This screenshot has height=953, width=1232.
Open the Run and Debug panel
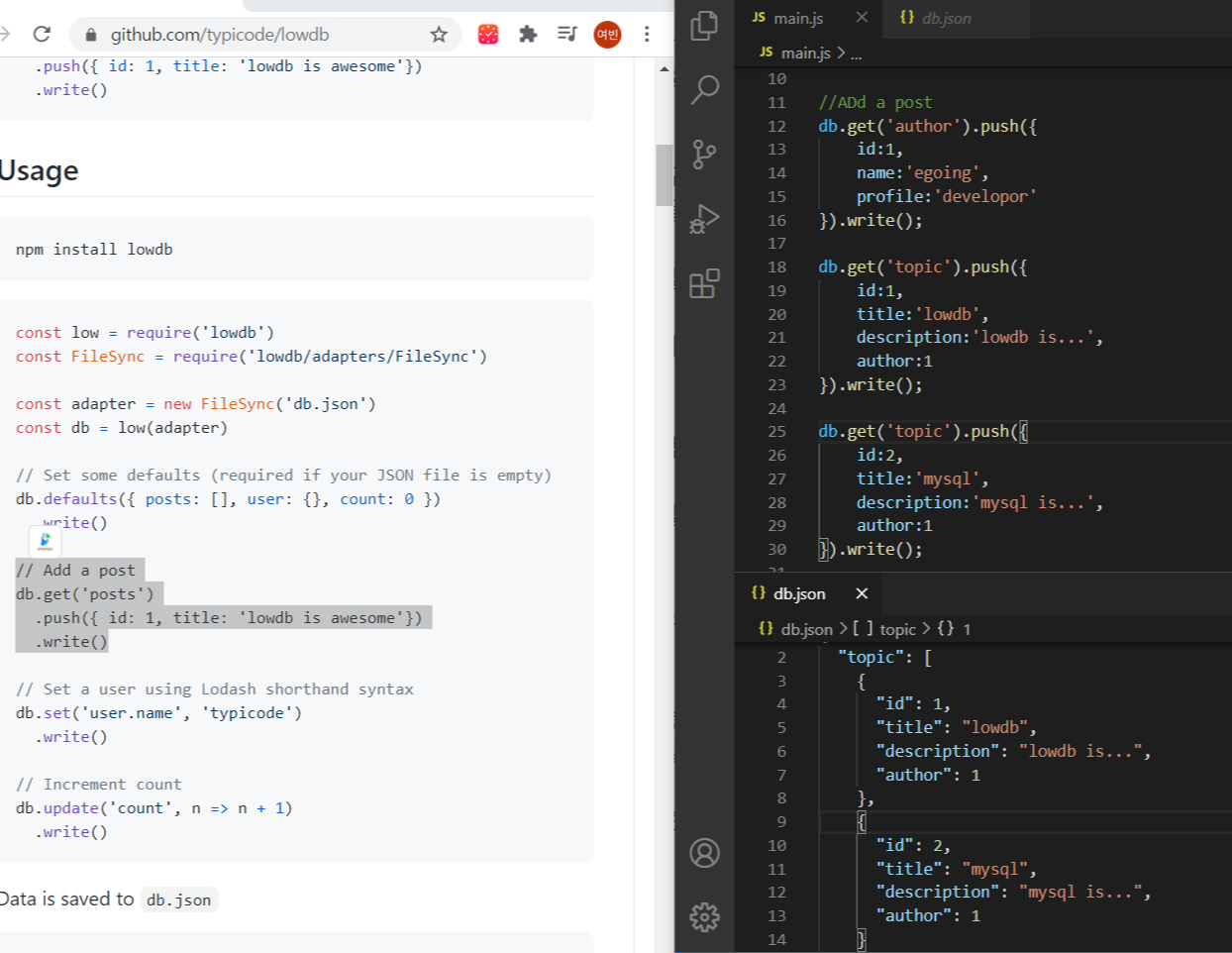pos(704,219)
